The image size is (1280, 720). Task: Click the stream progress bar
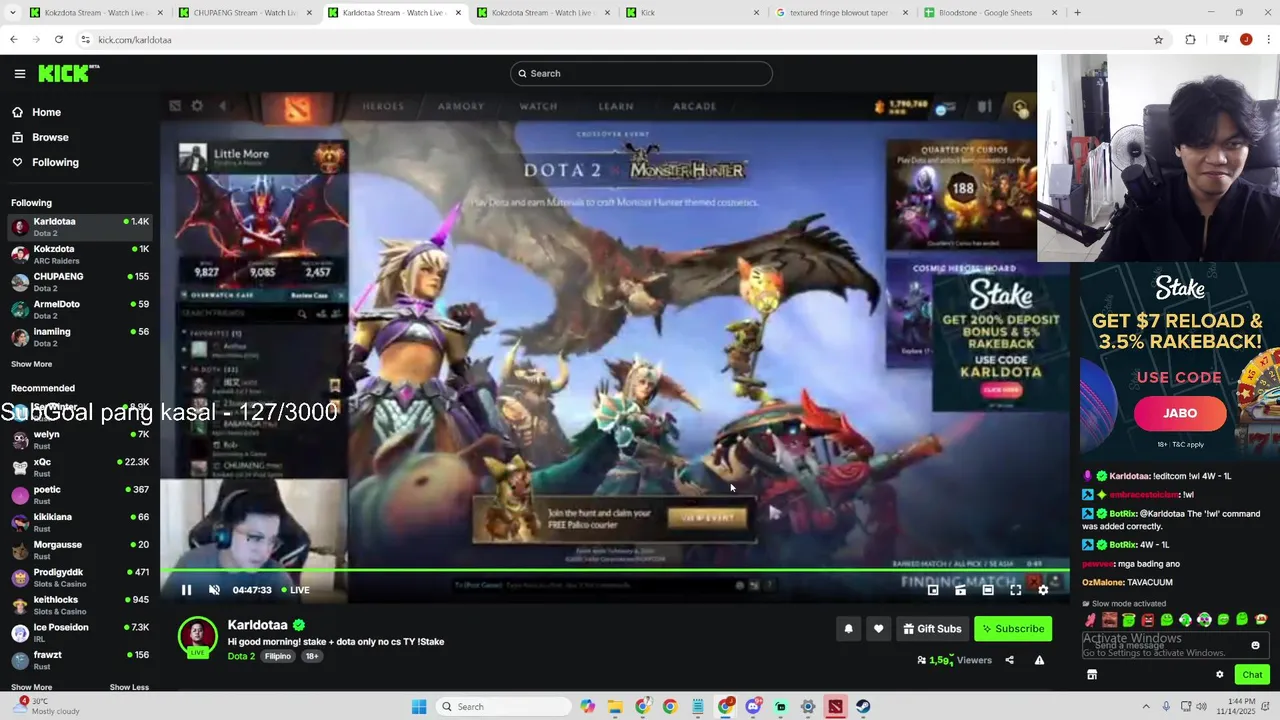(x=615, y=571)
